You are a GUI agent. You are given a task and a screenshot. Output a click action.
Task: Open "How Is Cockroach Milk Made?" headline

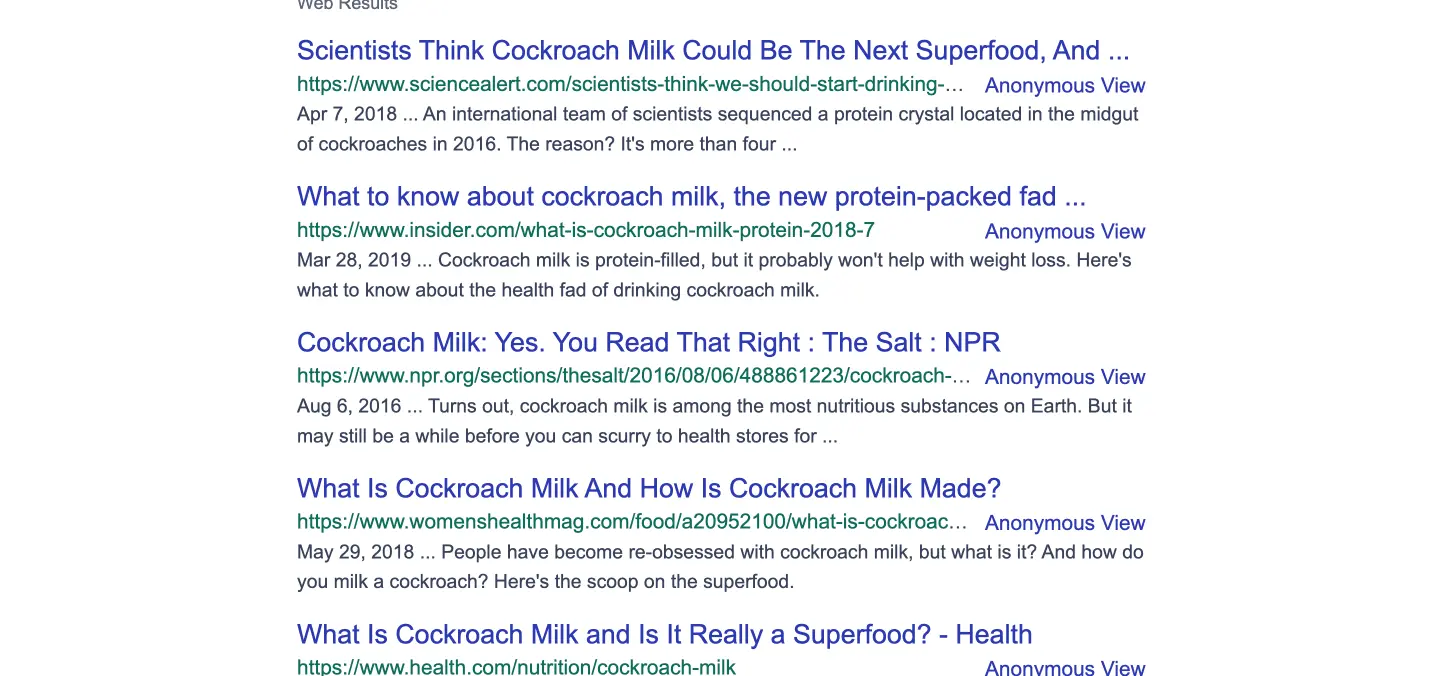[x=648, y=489]
